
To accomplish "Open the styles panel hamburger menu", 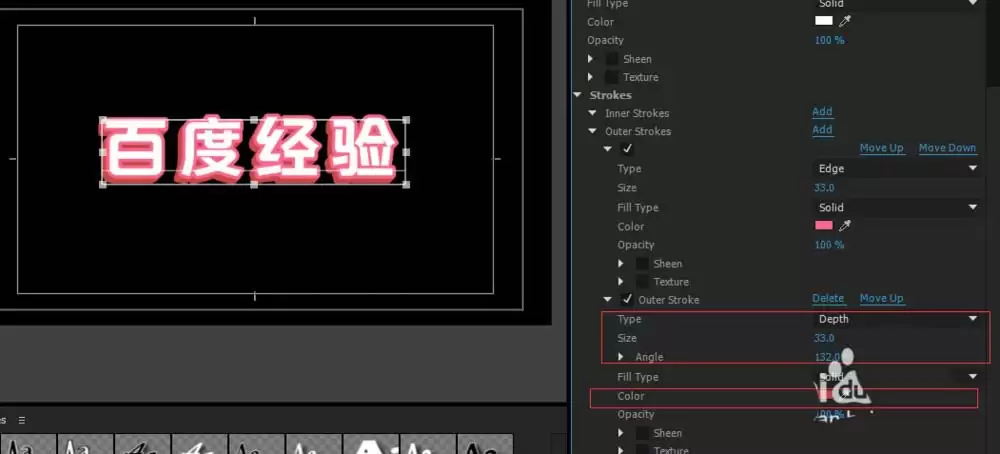I will click(21, 420).
